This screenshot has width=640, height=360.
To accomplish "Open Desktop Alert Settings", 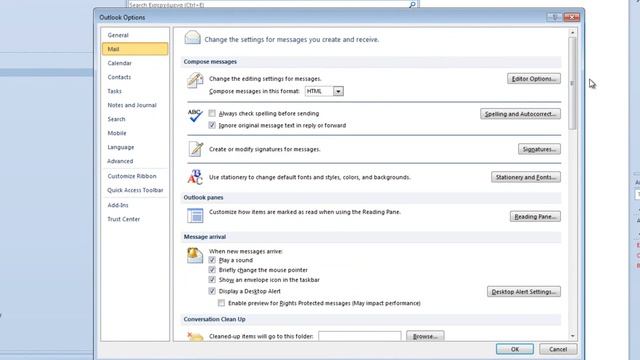I will pyautogui.click(x=524, y=292).
